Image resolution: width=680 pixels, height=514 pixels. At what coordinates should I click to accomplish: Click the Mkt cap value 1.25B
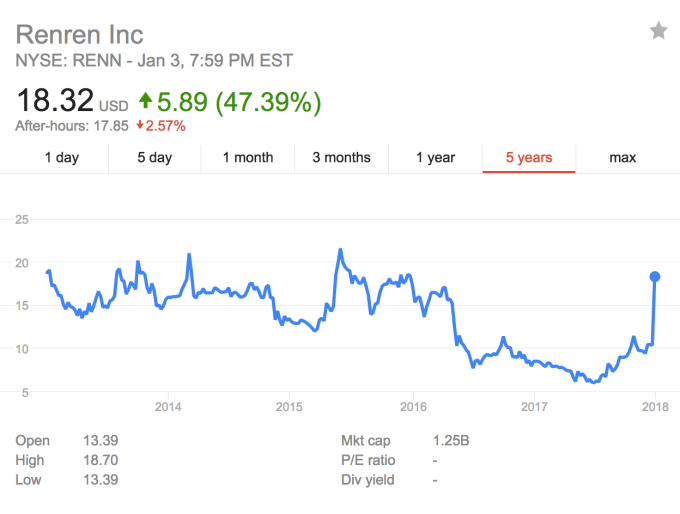(x=454, y=441)
